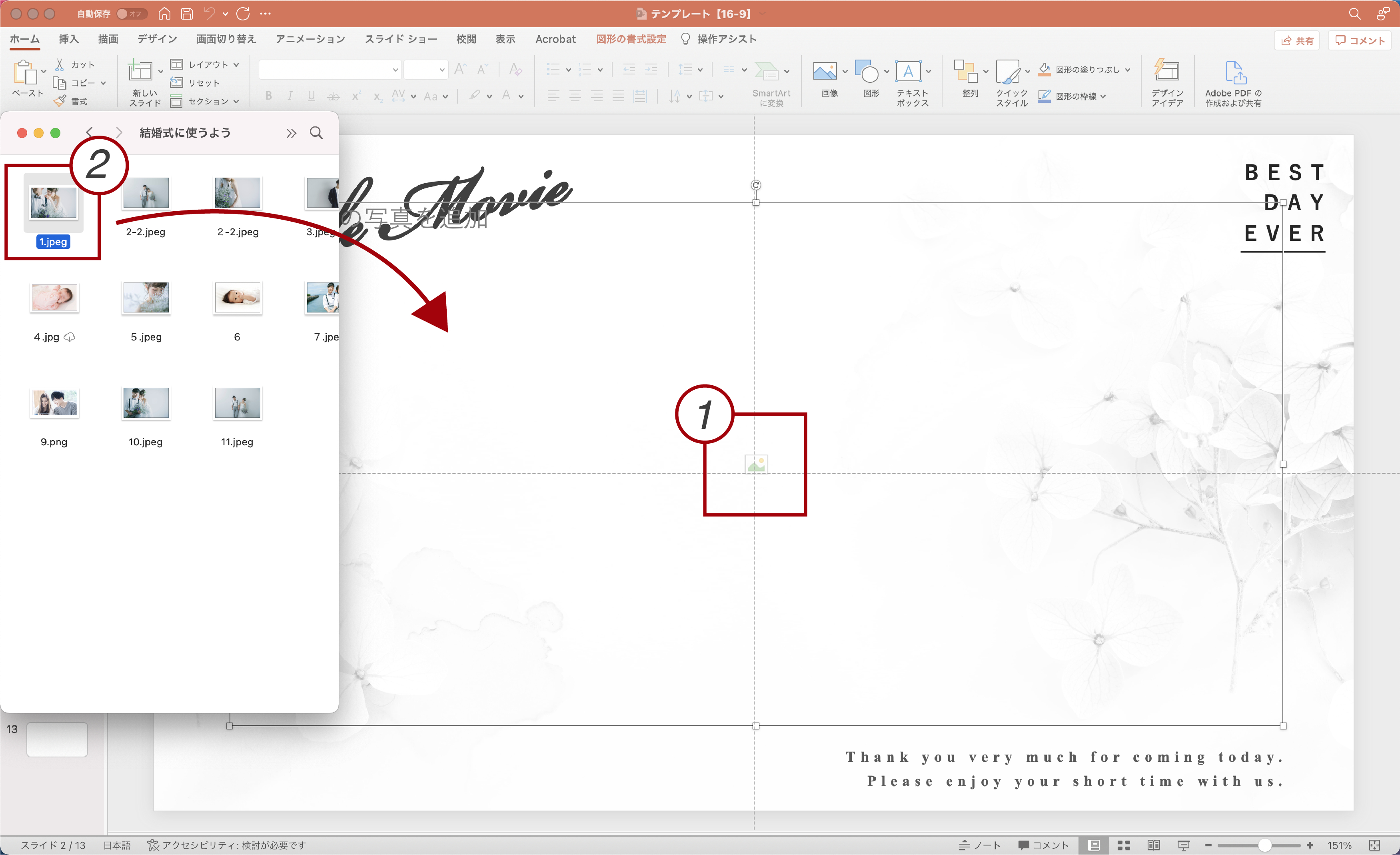Open the Insert (挿入) tab

tap(69, 39)
